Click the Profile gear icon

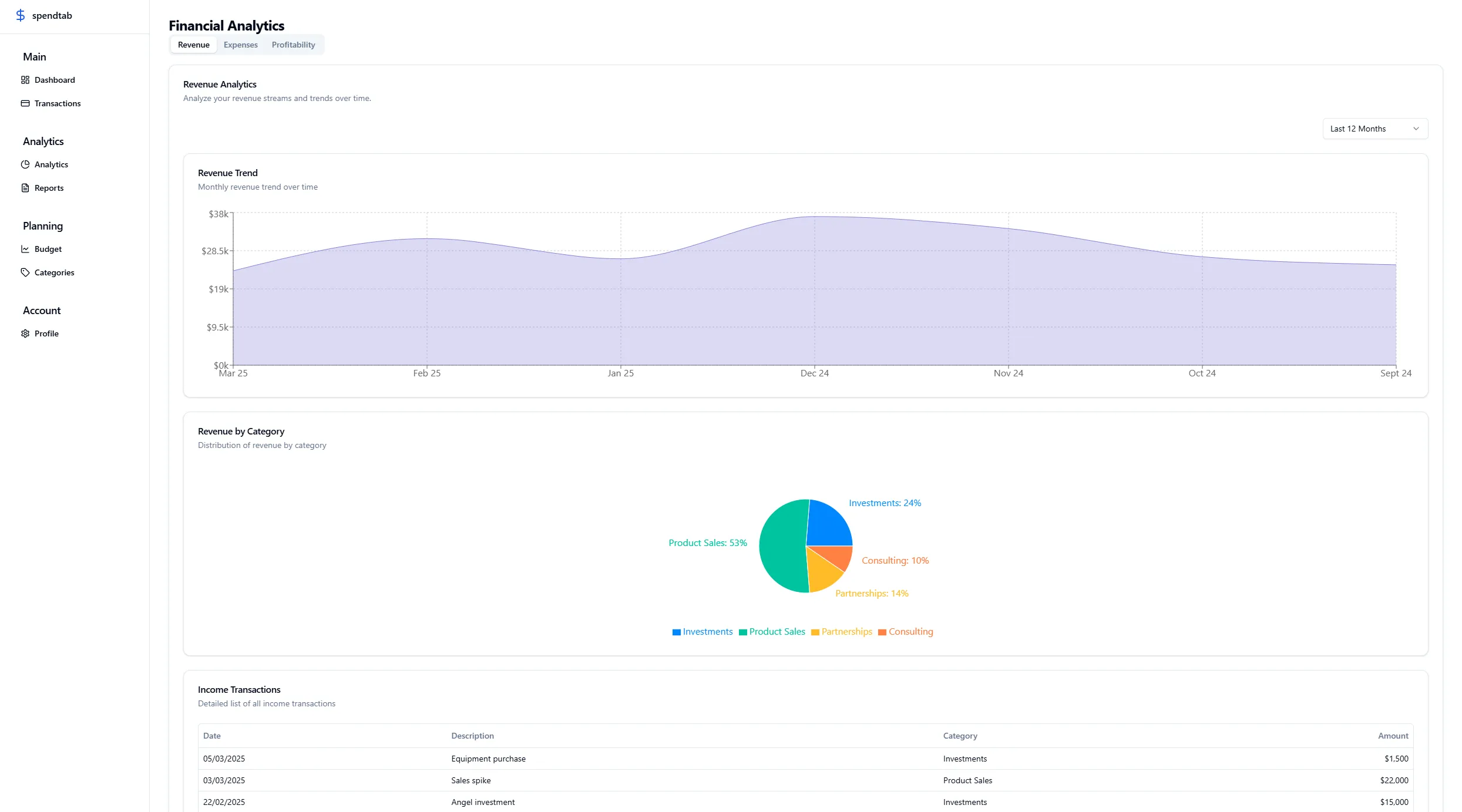click(x=25, y=333)
